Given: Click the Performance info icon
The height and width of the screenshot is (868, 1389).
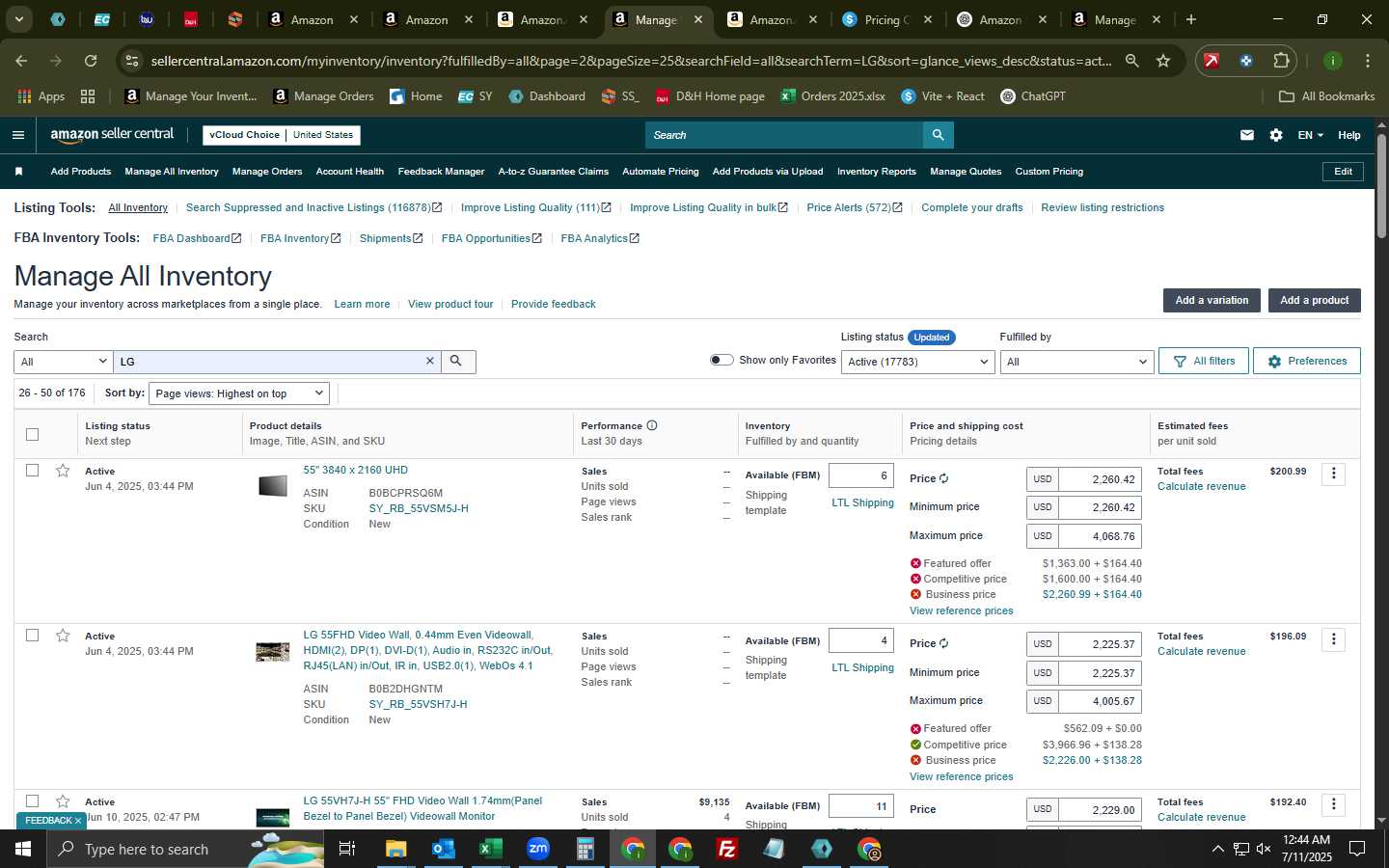Looking at the screenshot, I should (x=652, y=425).
